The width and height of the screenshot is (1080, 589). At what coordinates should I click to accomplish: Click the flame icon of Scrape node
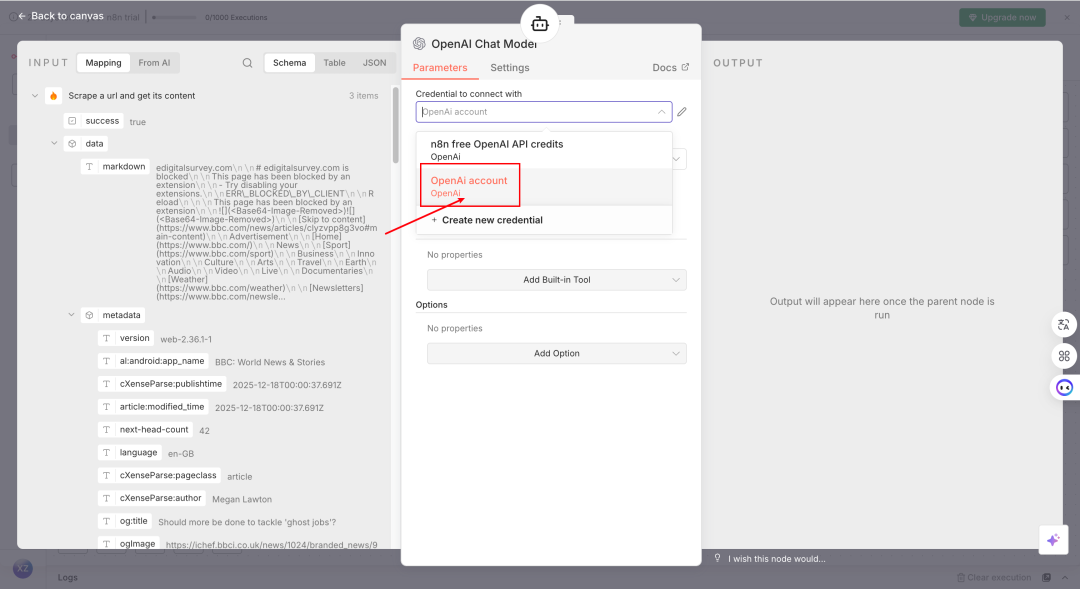(54, 96)
